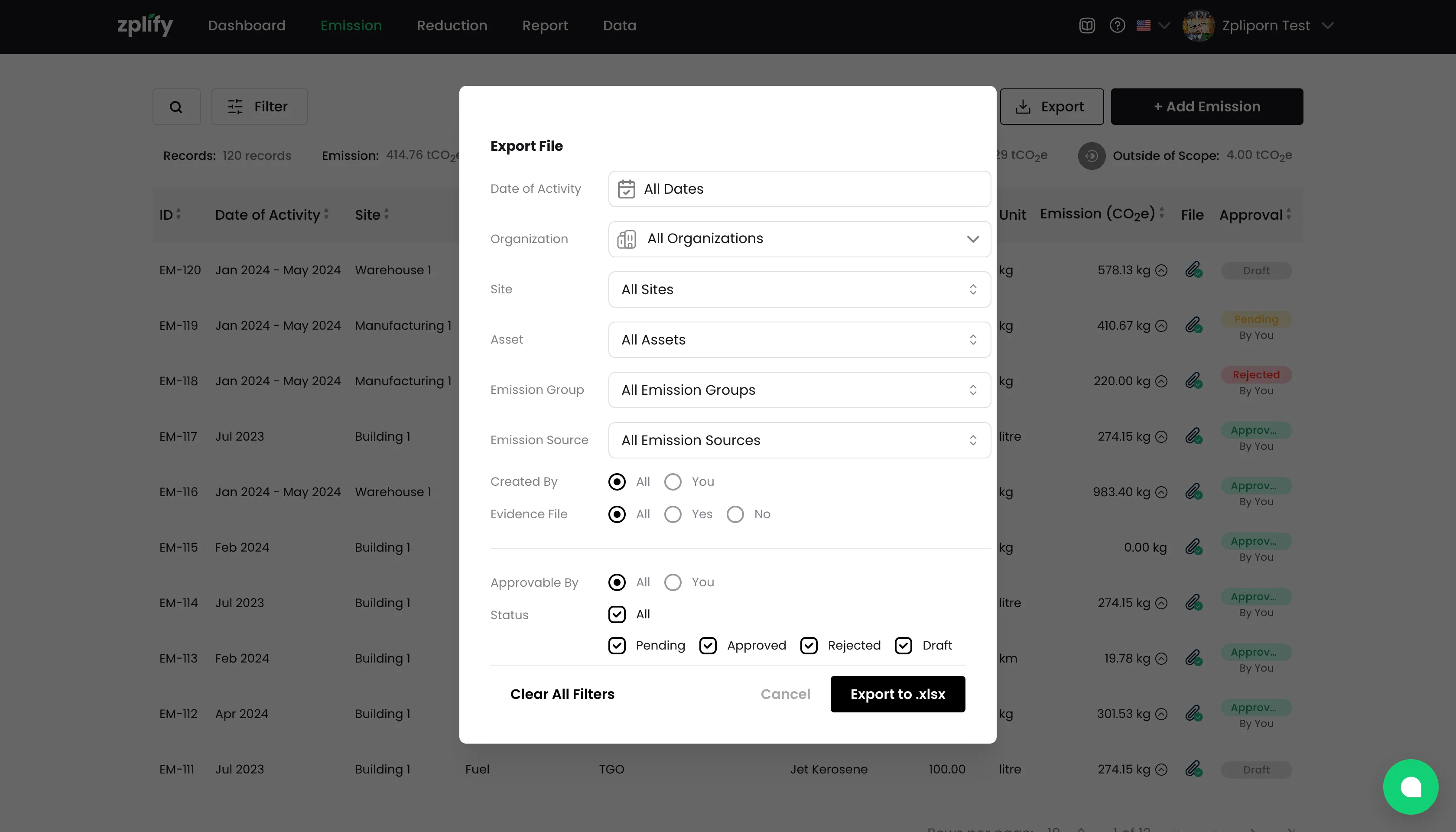Uncheck the Draft status checkbox

tap(903, 646)
